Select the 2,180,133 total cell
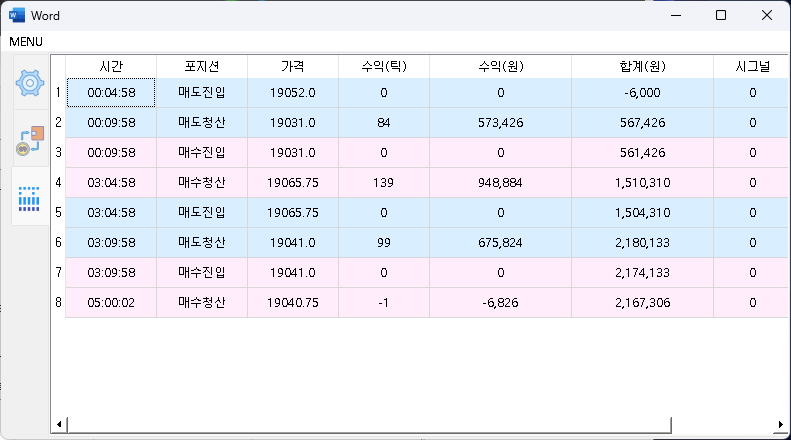The image size is (791, 440). tap(642, 243)
